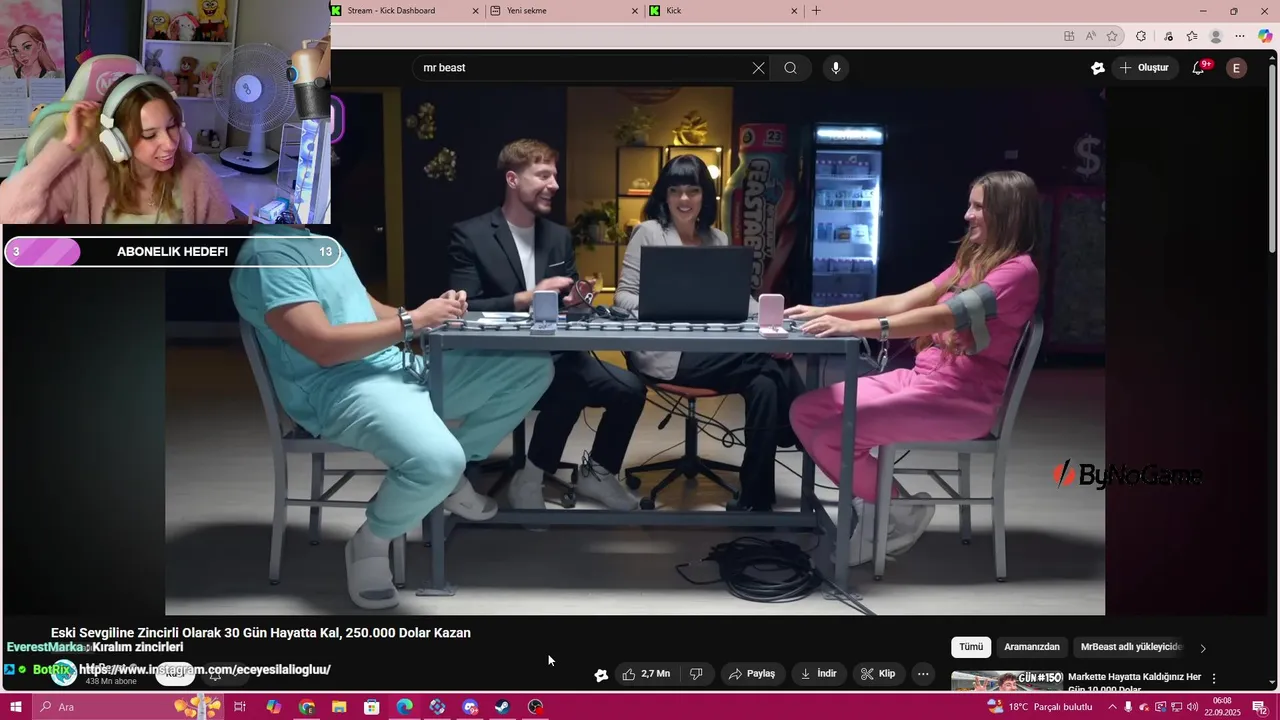Open a new browser tab
Image resolution: width=1280 pixels, height=720 pixels.
tap(816, 11)
